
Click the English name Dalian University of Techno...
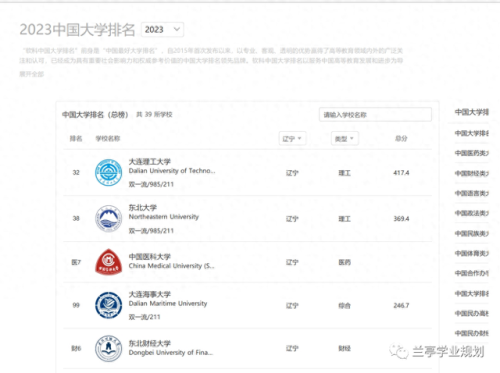172,171
